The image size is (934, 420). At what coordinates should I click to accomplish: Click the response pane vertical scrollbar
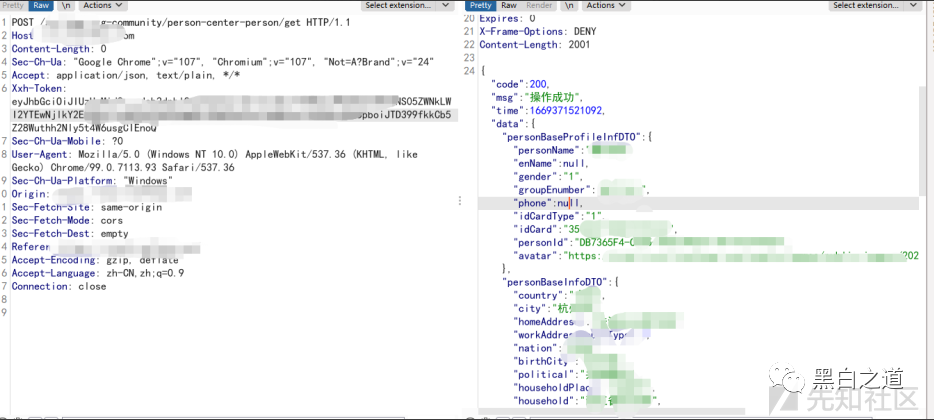click(x=925, y=200)
